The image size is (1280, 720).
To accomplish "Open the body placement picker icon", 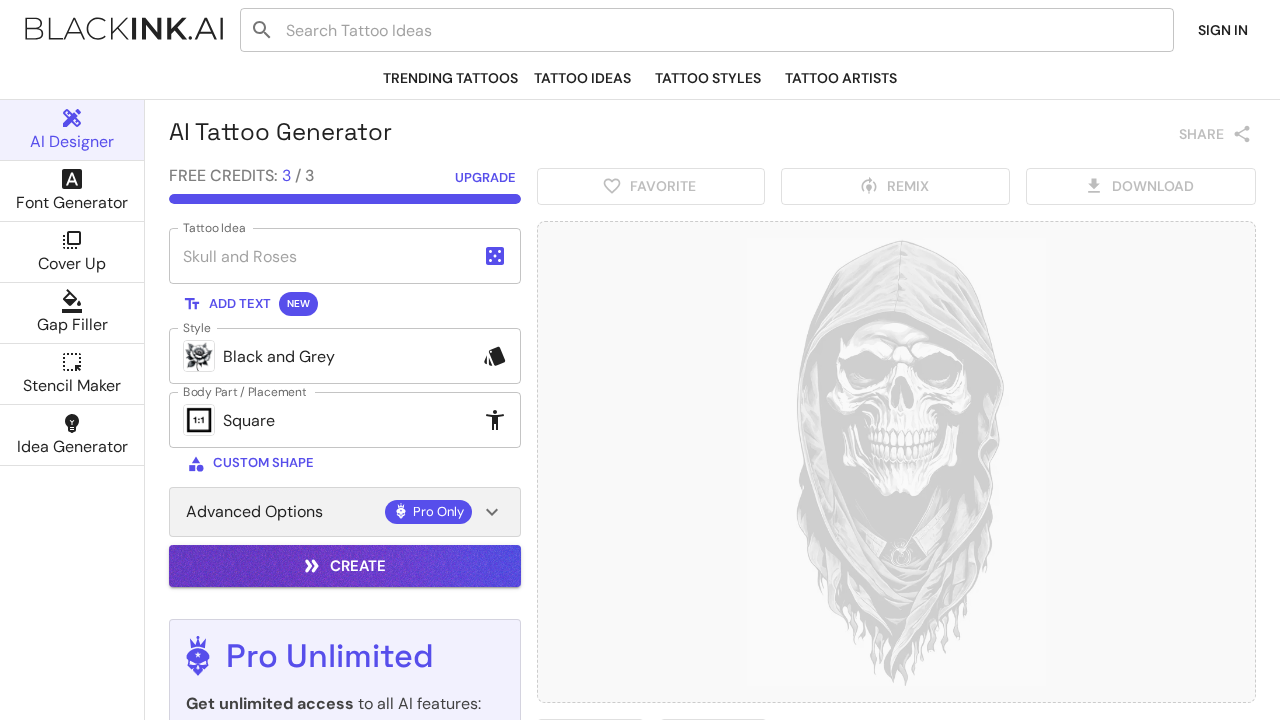I will (x=495, y=420).
